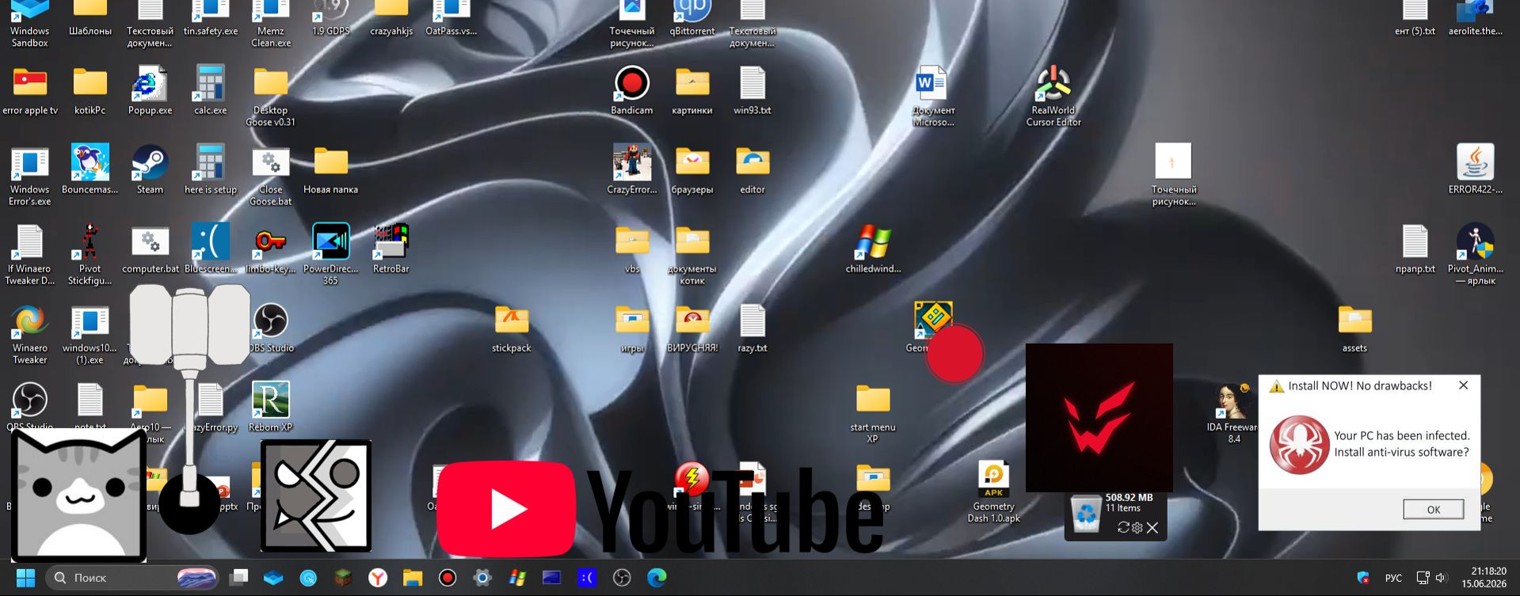The image size is (1520, 596).
Task: Select the win93.txt file
Action: point(752,90)
